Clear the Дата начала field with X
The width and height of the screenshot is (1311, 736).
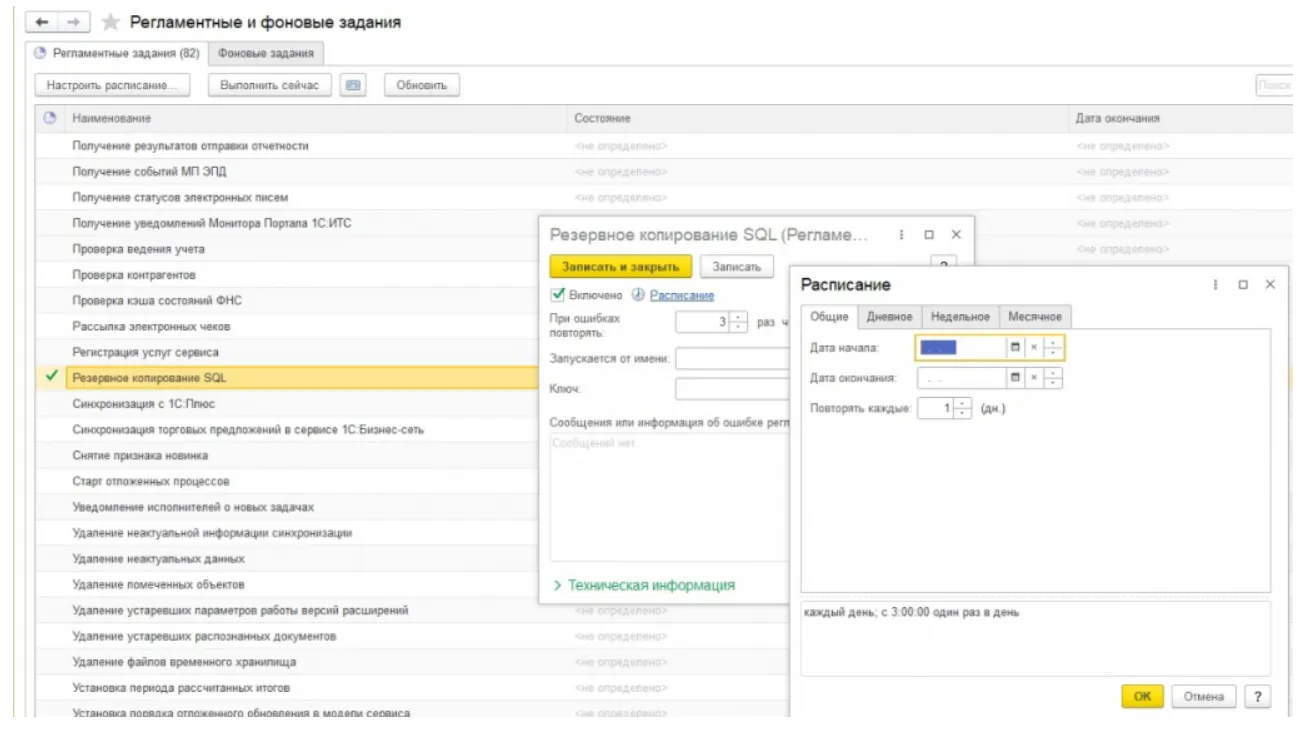point(1034,348)
